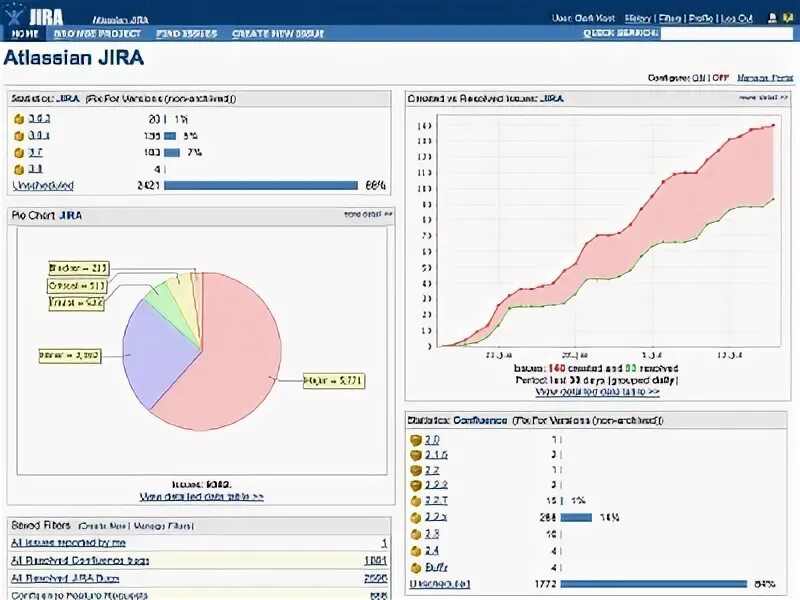Image resolution: width=800 pixels, height=600 pixels.
Task: Click the rightmost icon in the top header
Action: [x=788, y=18]
